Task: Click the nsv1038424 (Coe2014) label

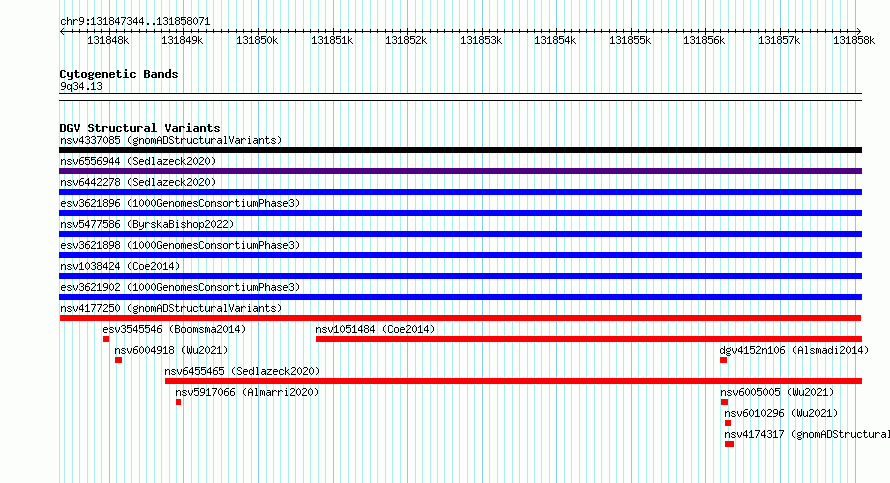Action: 120,266
